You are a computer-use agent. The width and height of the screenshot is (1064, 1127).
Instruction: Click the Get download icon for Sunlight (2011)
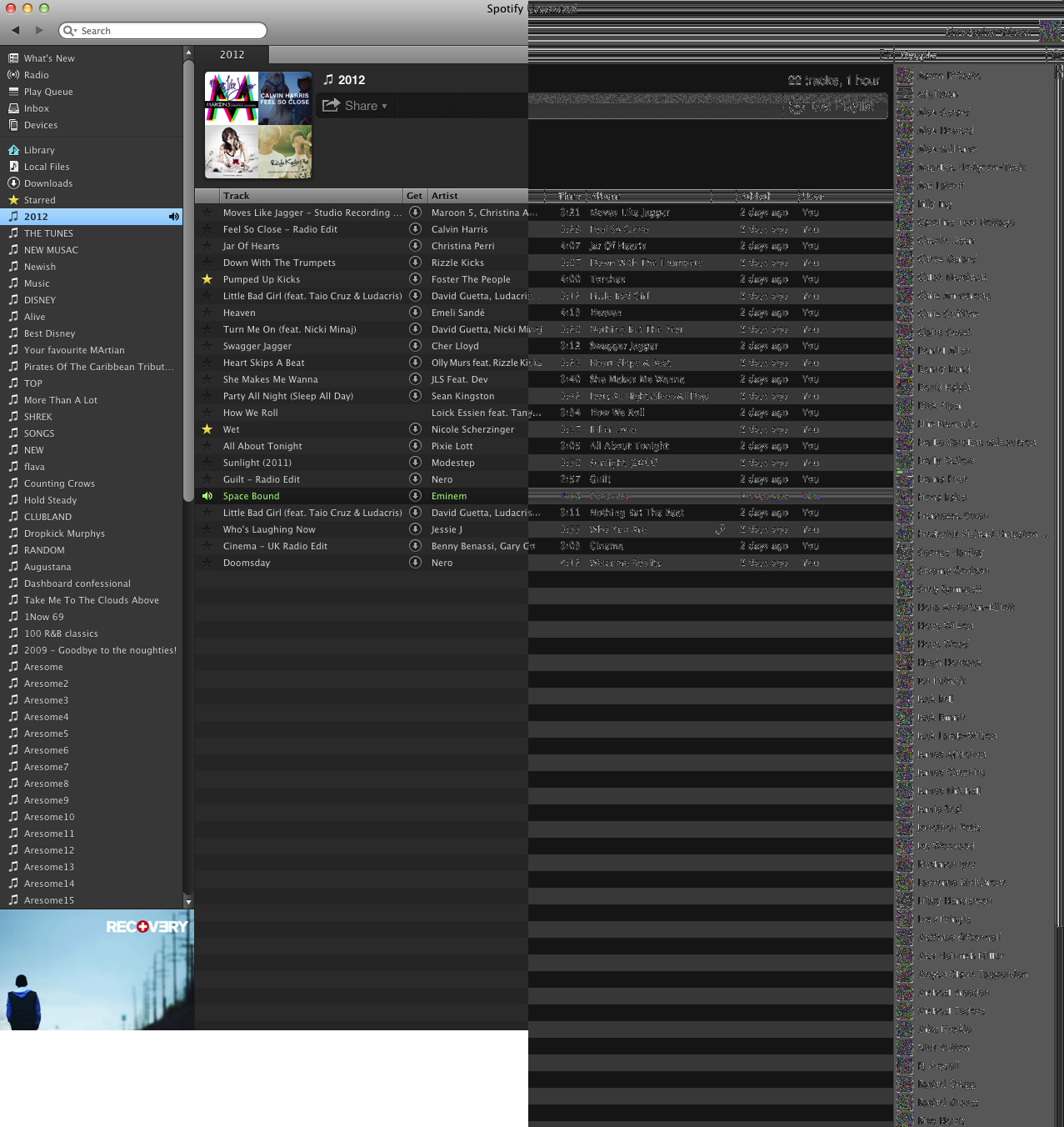415,463
